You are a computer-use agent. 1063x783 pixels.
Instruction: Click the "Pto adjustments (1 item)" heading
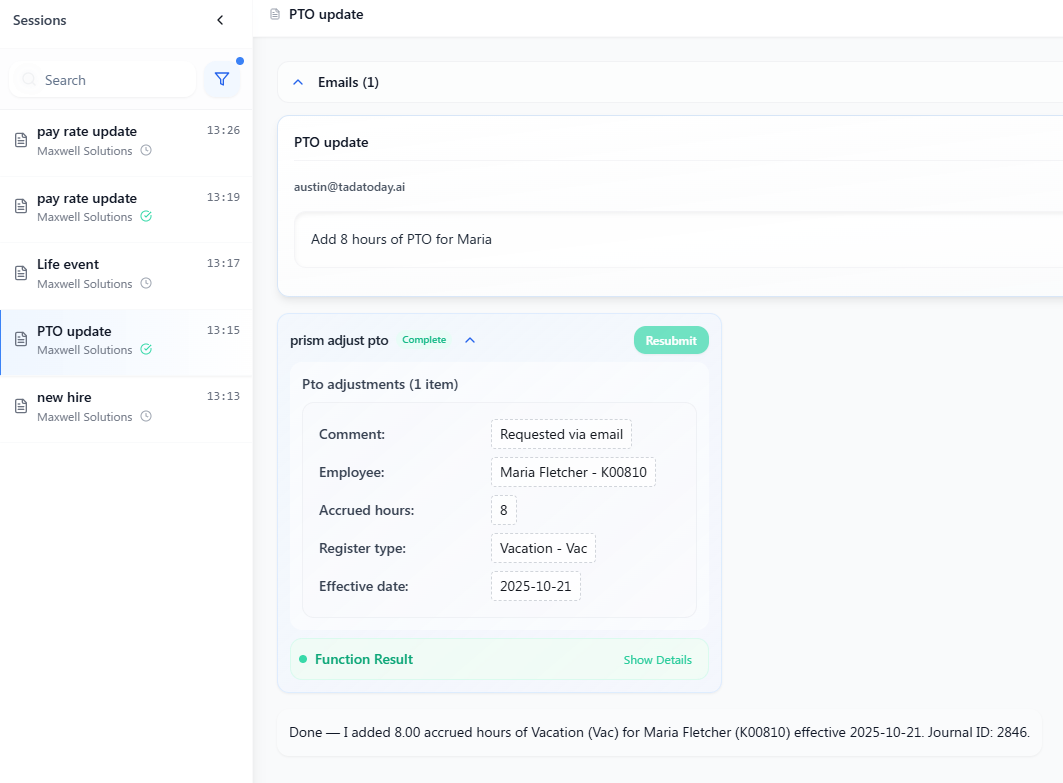(380, 384)
